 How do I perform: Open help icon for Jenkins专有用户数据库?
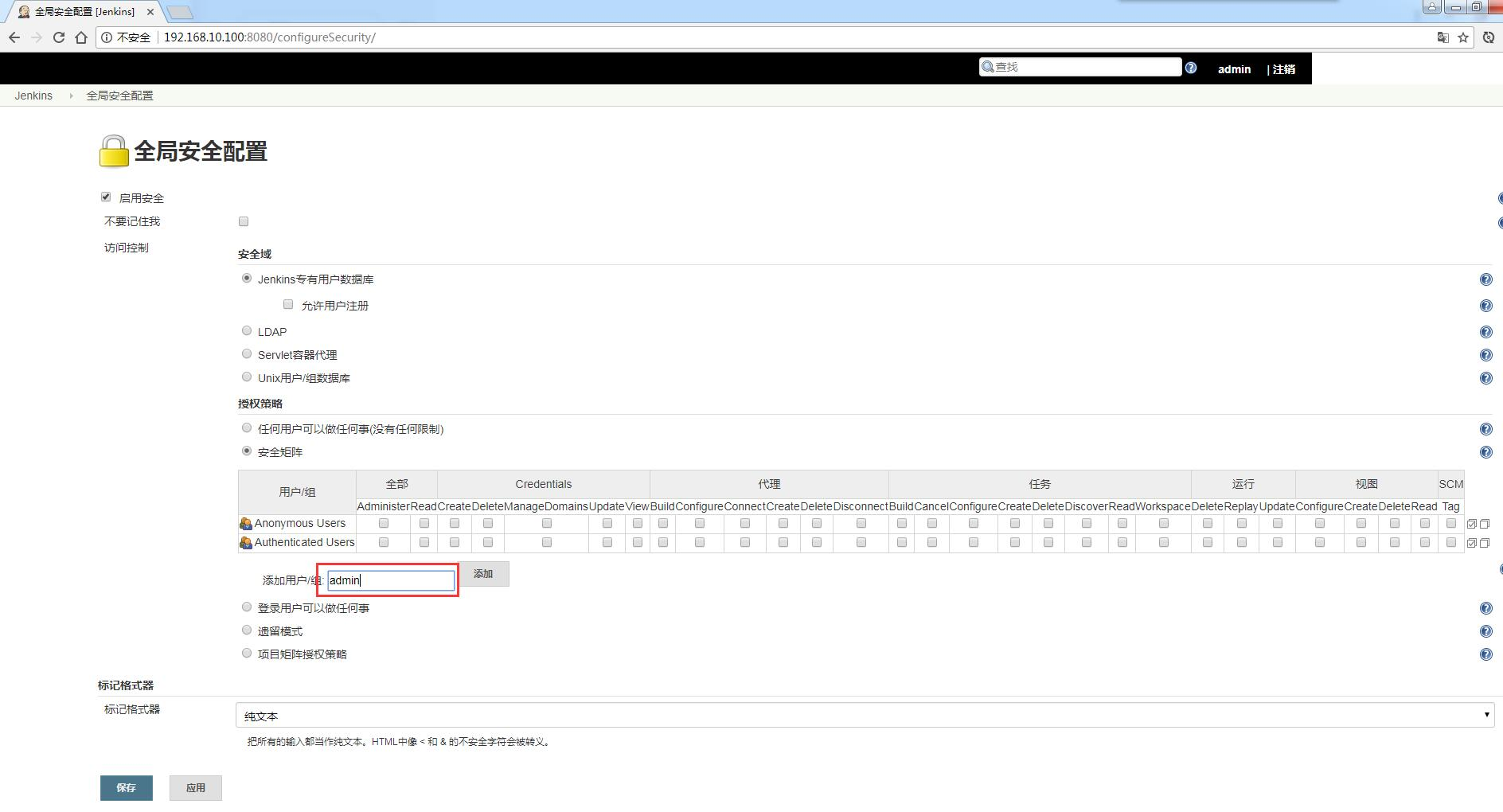[1485, 279]
